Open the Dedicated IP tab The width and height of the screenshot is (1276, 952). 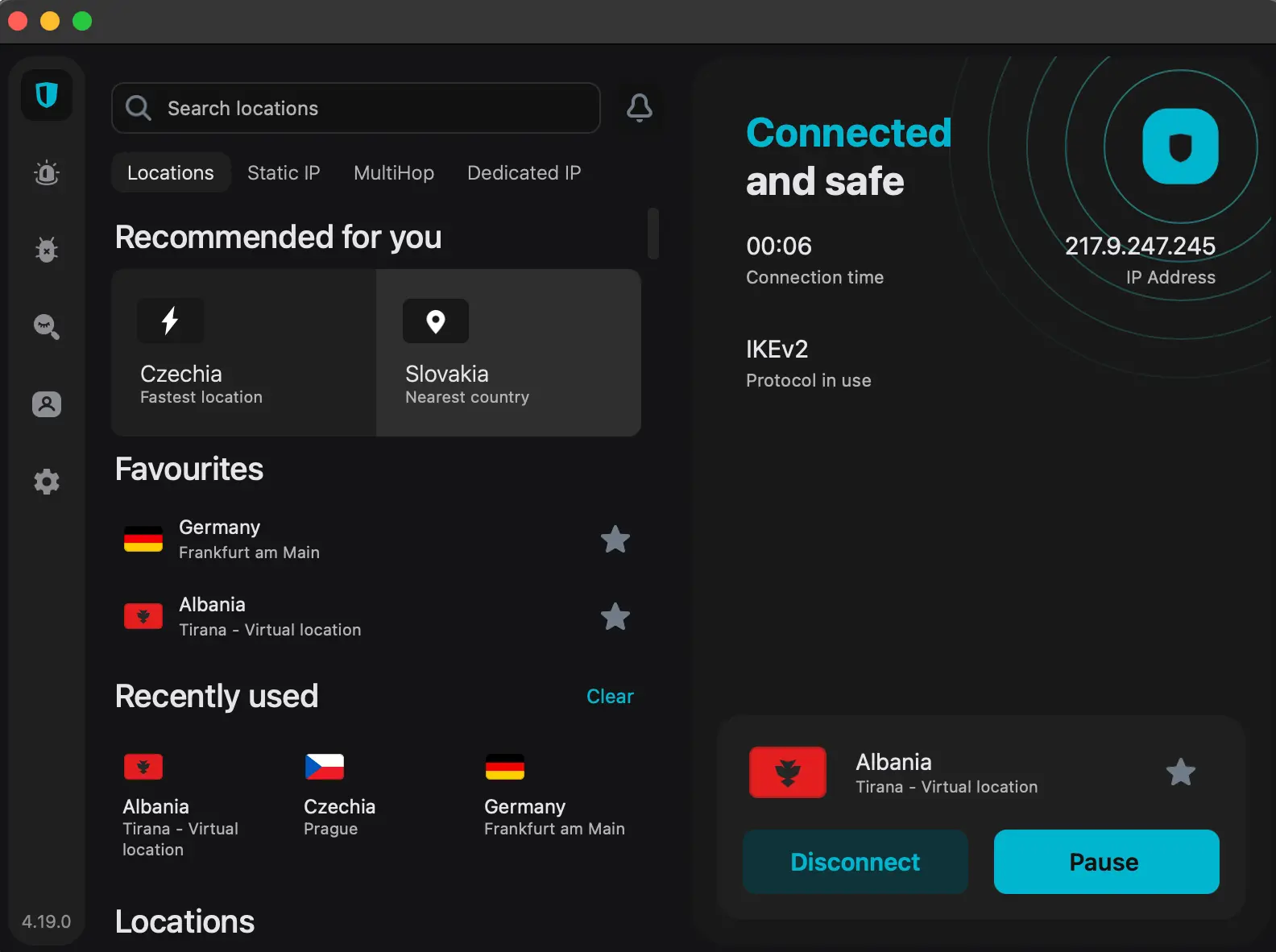524,173
